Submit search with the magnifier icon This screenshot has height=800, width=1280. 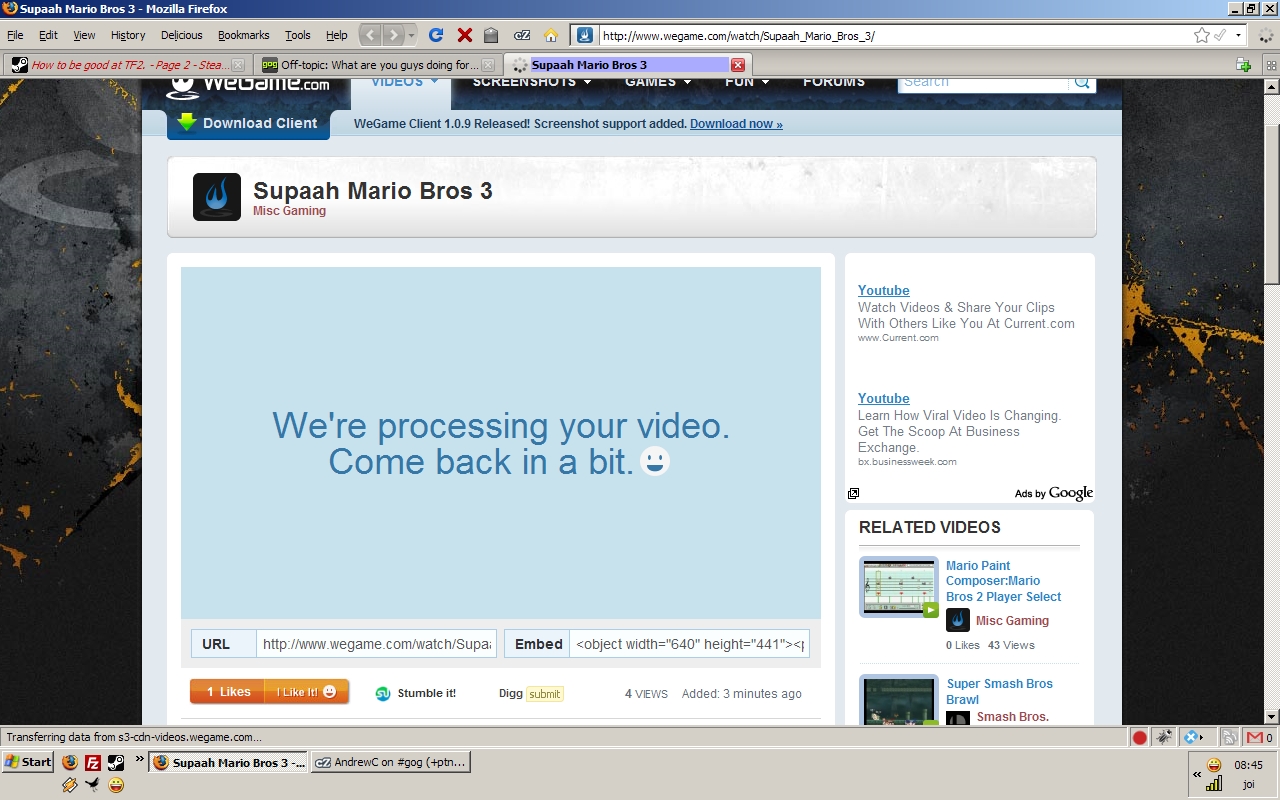click(1082, 83)
